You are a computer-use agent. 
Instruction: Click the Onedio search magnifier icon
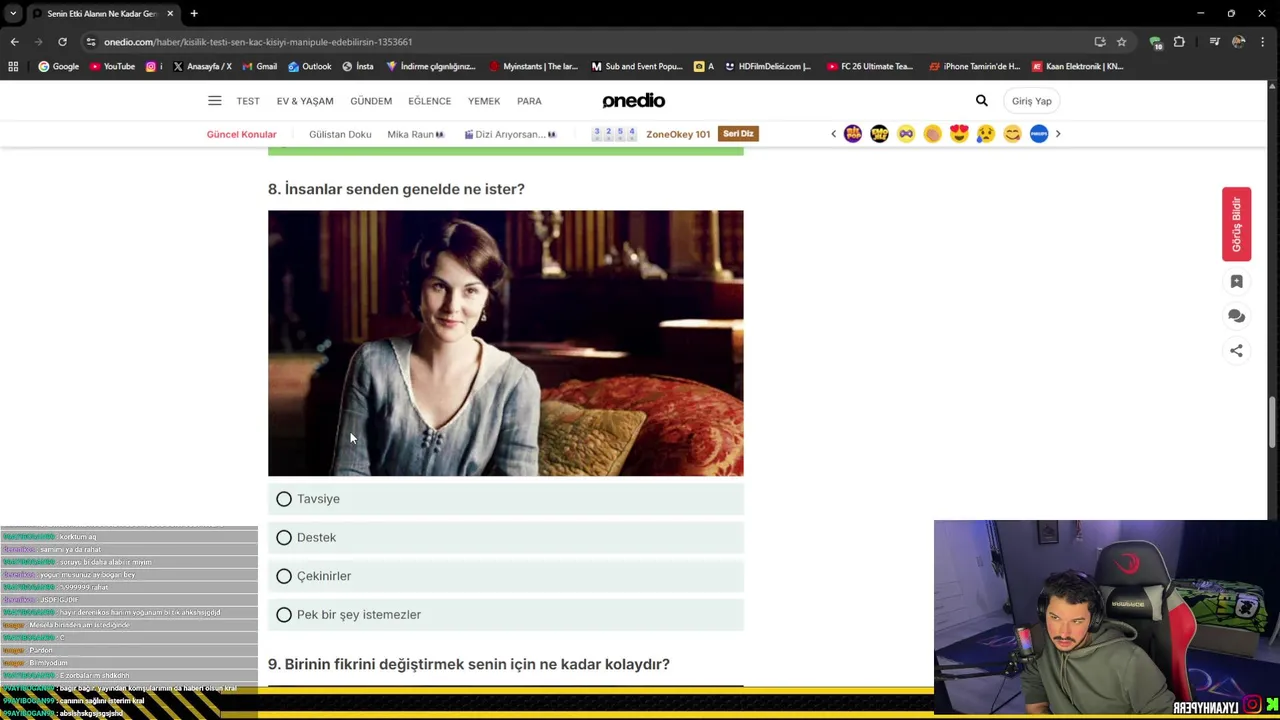coord(982,101)
